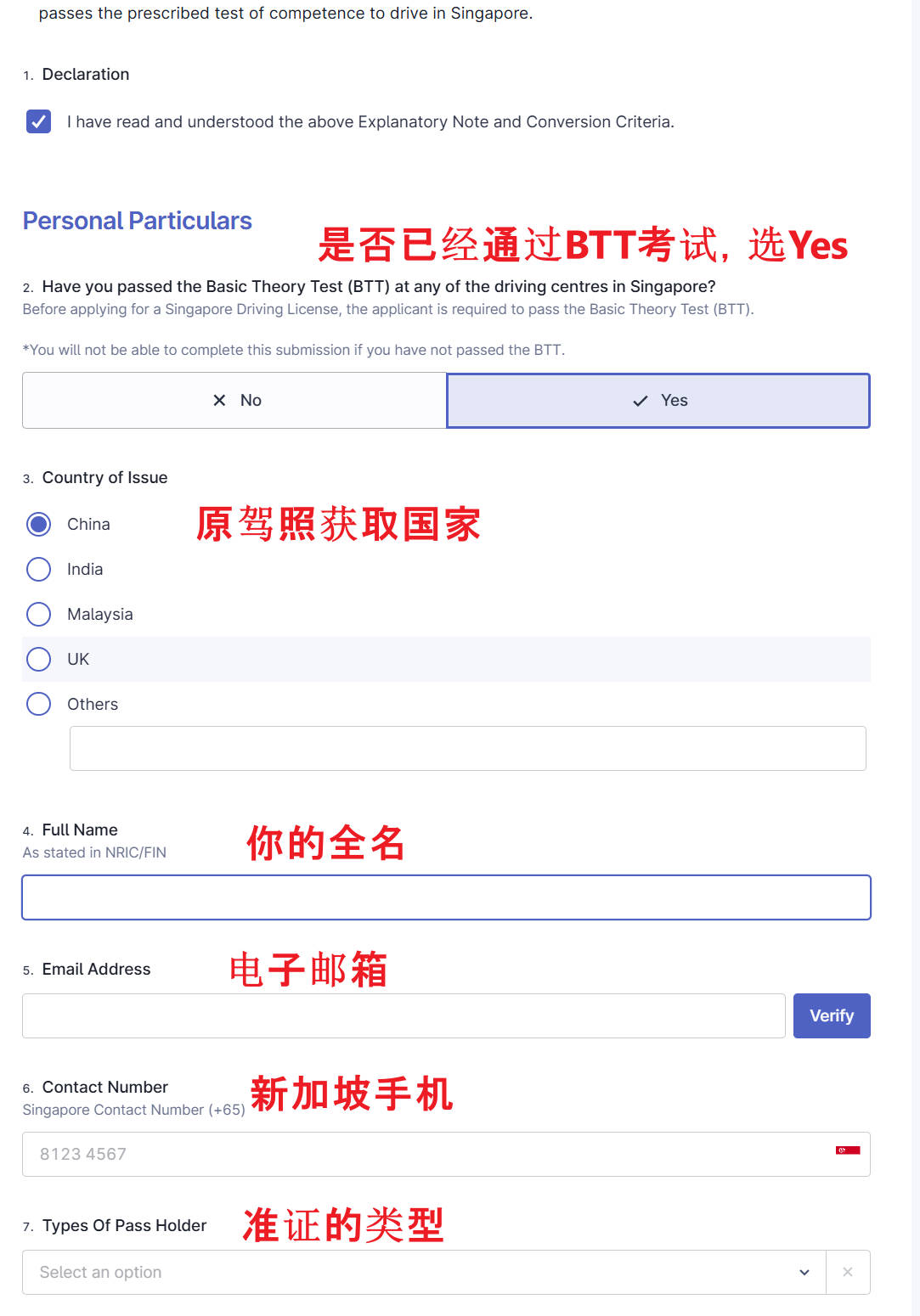Select India as Country of Issue

tap(38, 569)
